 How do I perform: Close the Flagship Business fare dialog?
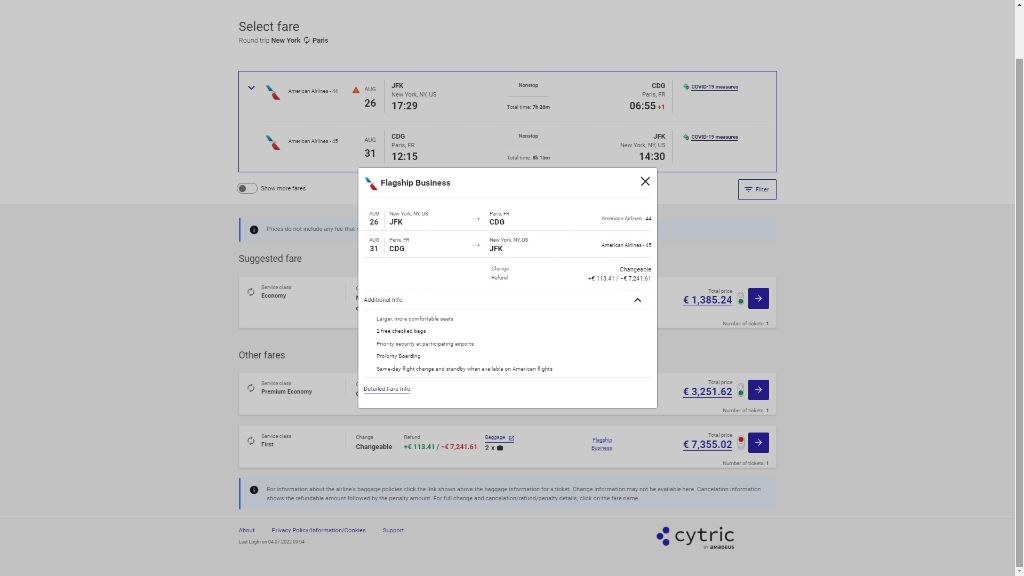[x=645, y=181]
